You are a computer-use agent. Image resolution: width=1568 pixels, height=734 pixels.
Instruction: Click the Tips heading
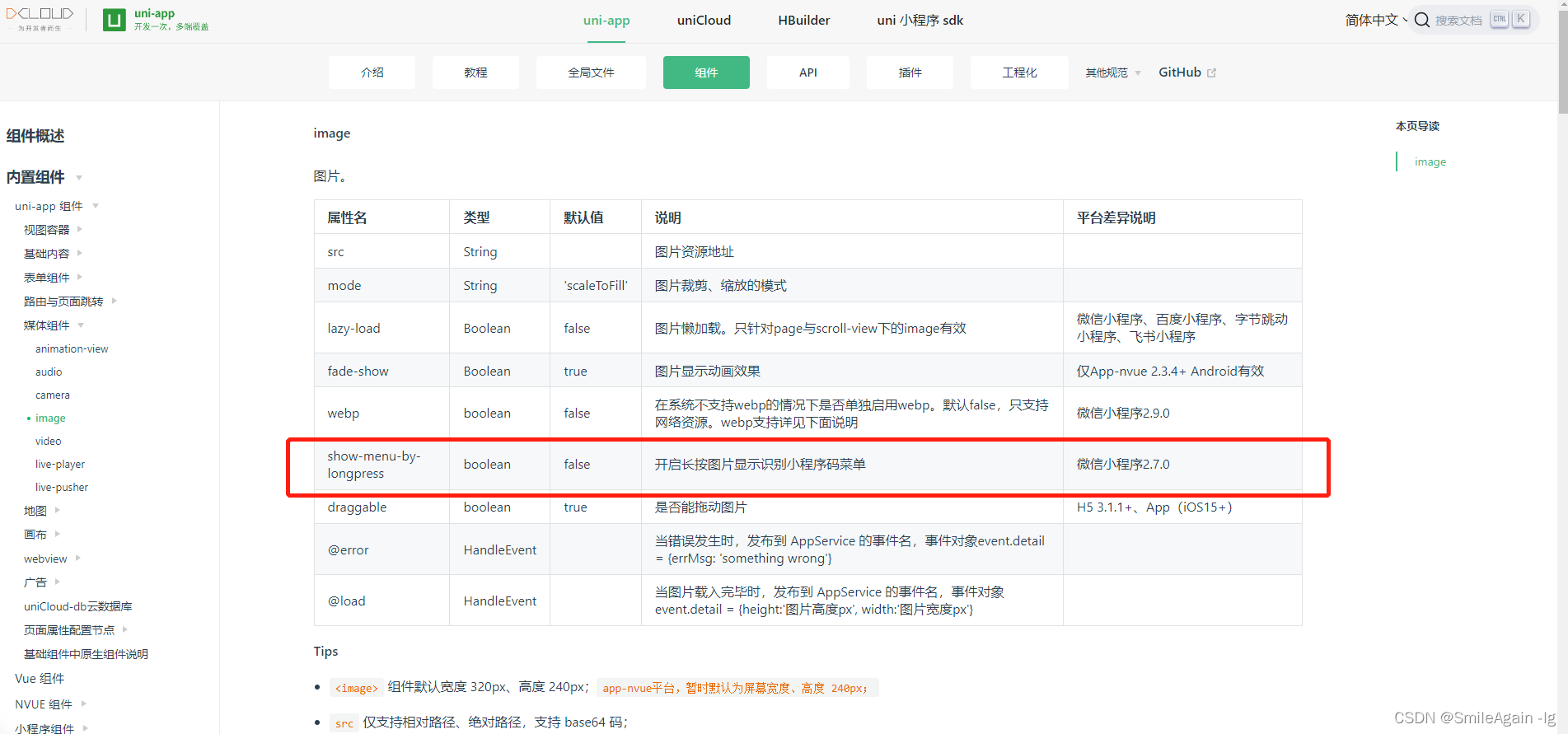(325, 652)
